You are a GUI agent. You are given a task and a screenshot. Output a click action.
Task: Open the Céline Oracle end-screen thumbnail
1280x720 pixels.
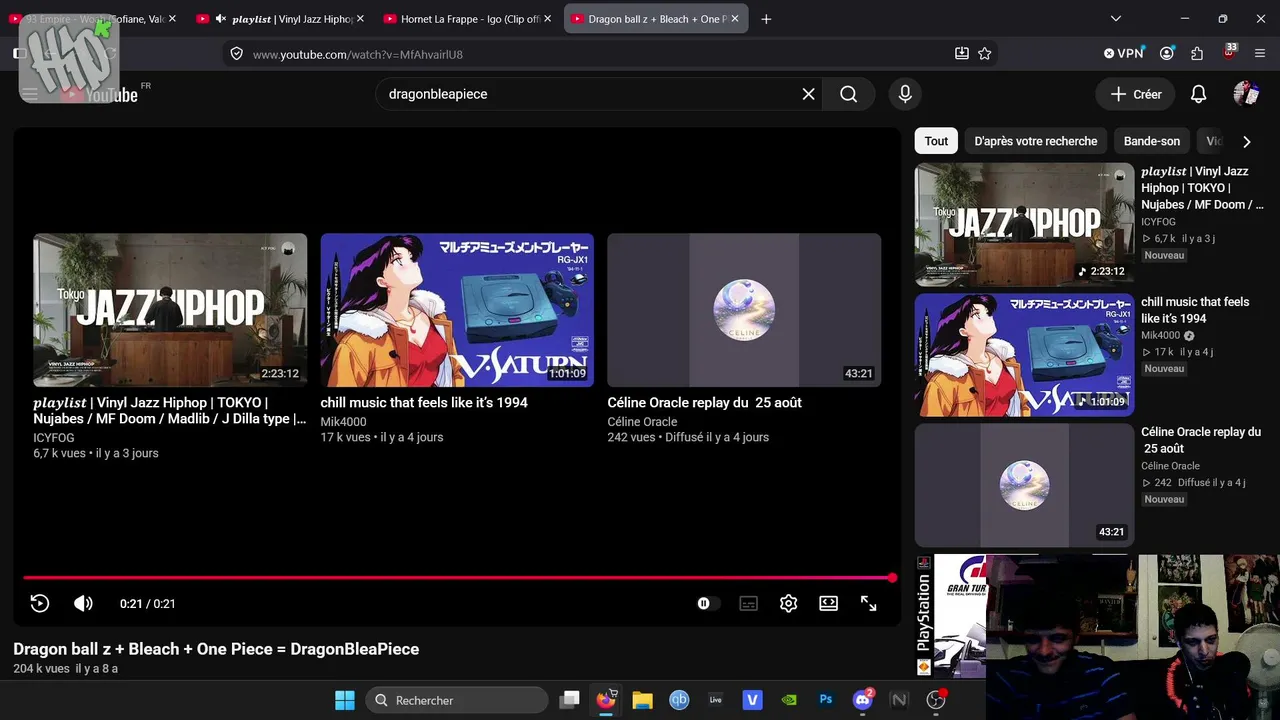point(744,310)
